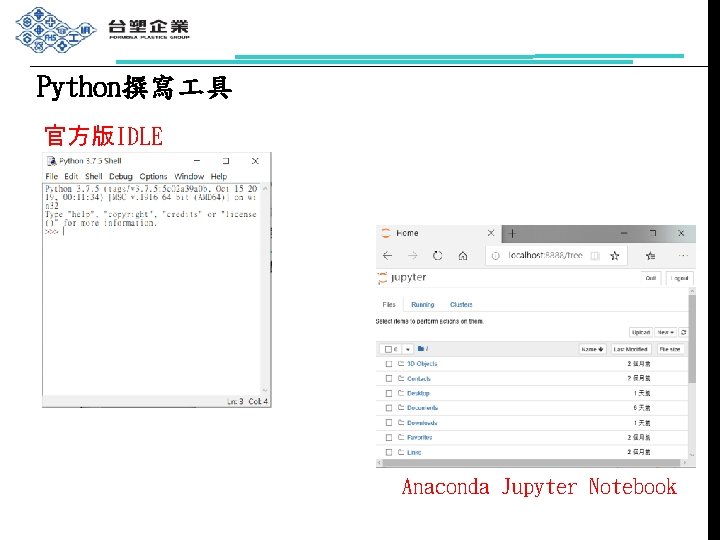Click the site info icon in address bar
This screenshot has width=720, height=540.
pos(495,256)
